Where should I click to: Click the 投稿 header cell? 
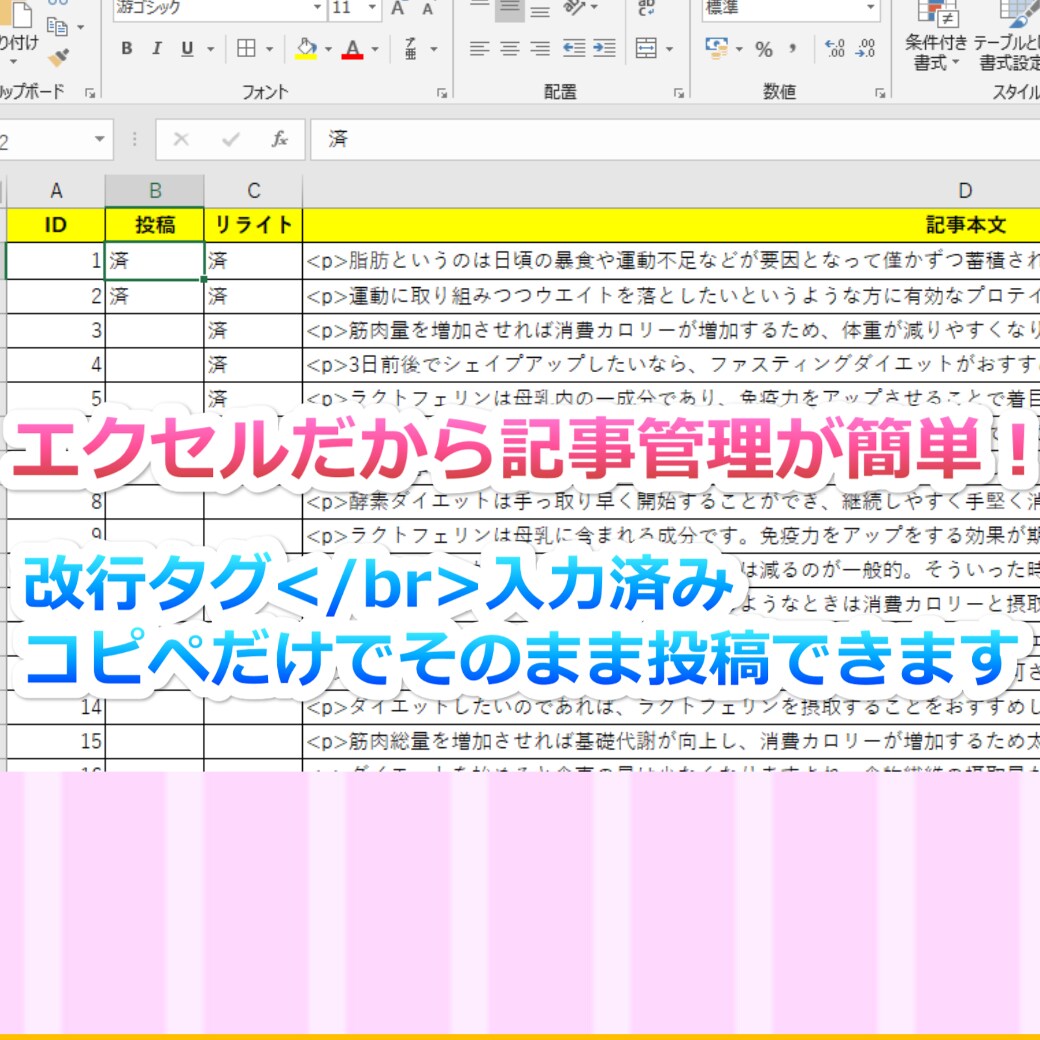tap(155, 225)
